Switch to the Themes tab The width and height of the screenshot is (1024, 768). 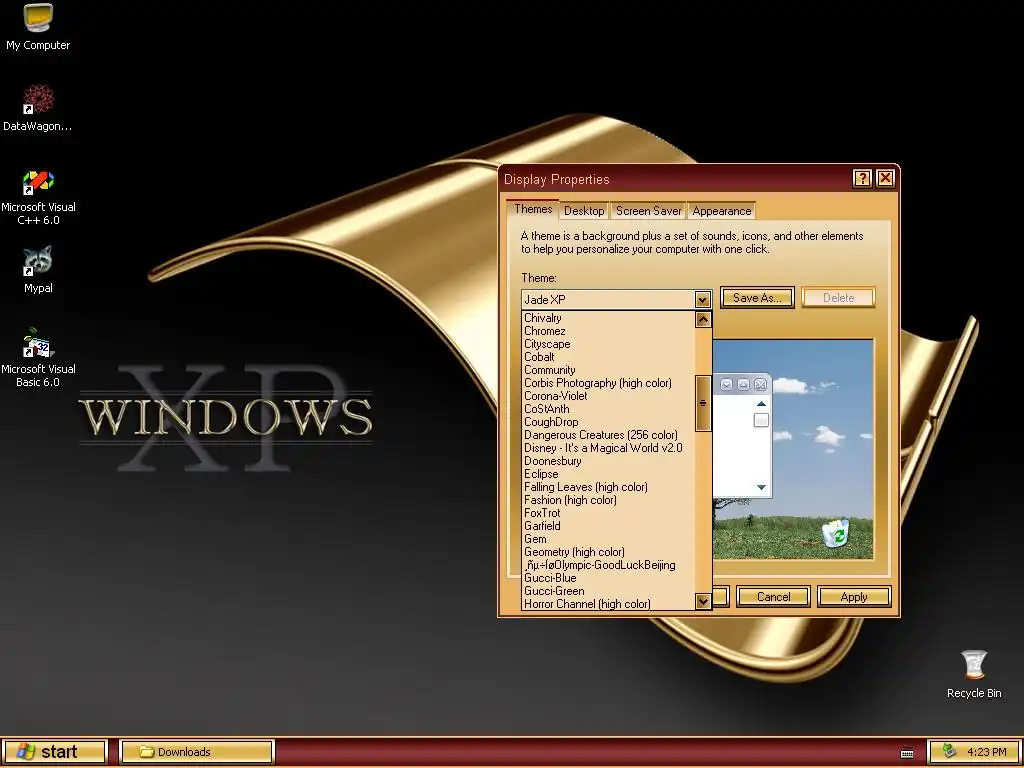[x=533, y=209]
